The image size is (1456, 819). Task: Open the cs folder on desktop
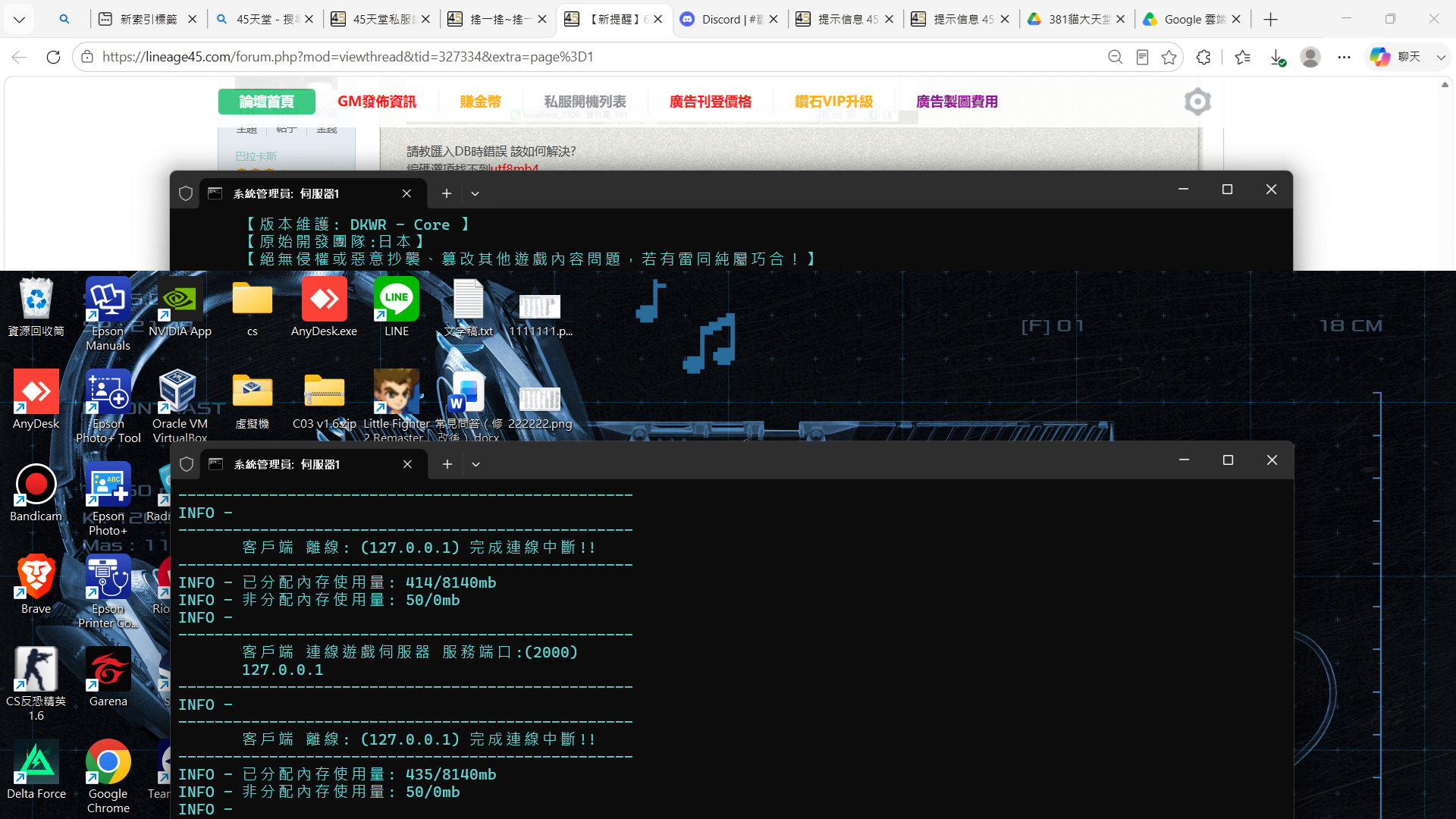pyautogui.click(x=252, y=307)
